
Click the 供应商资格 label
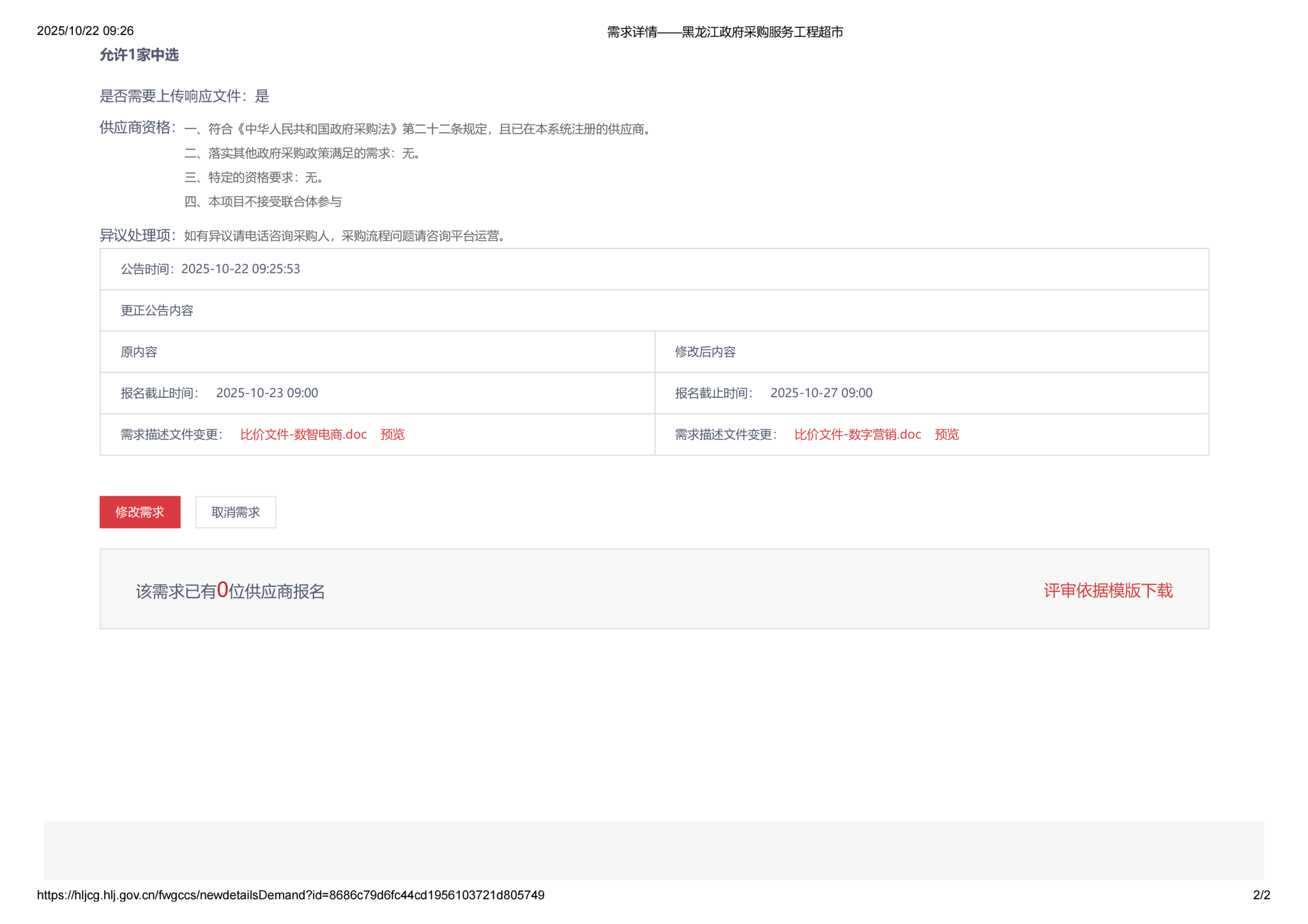[137, 128]
